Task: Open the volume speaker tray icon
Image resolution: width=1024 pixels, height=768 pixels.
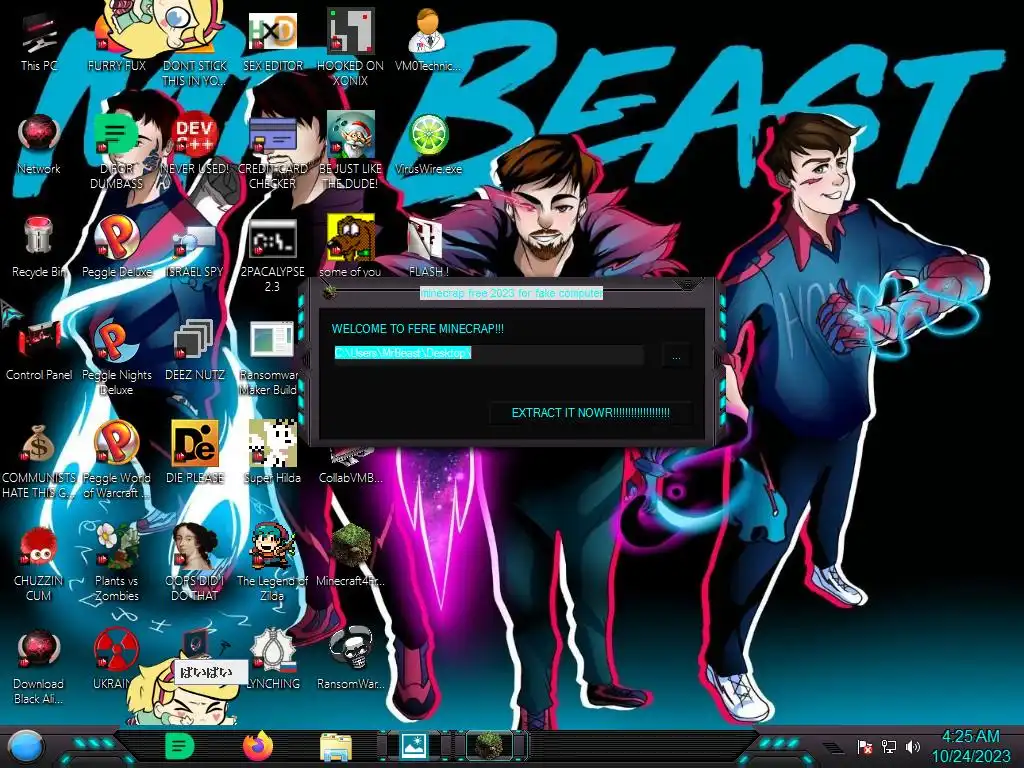Action: [x=912, y=746]
